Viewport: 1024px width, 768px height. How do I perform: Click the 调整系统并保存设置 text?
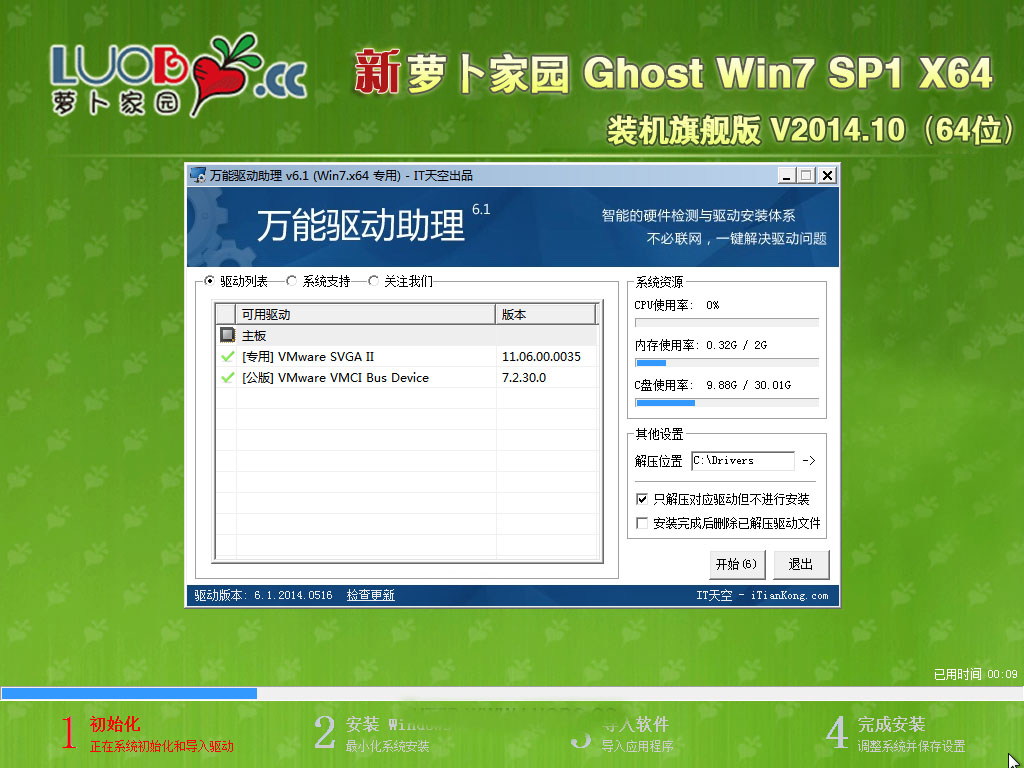click(x=911, y=746)
